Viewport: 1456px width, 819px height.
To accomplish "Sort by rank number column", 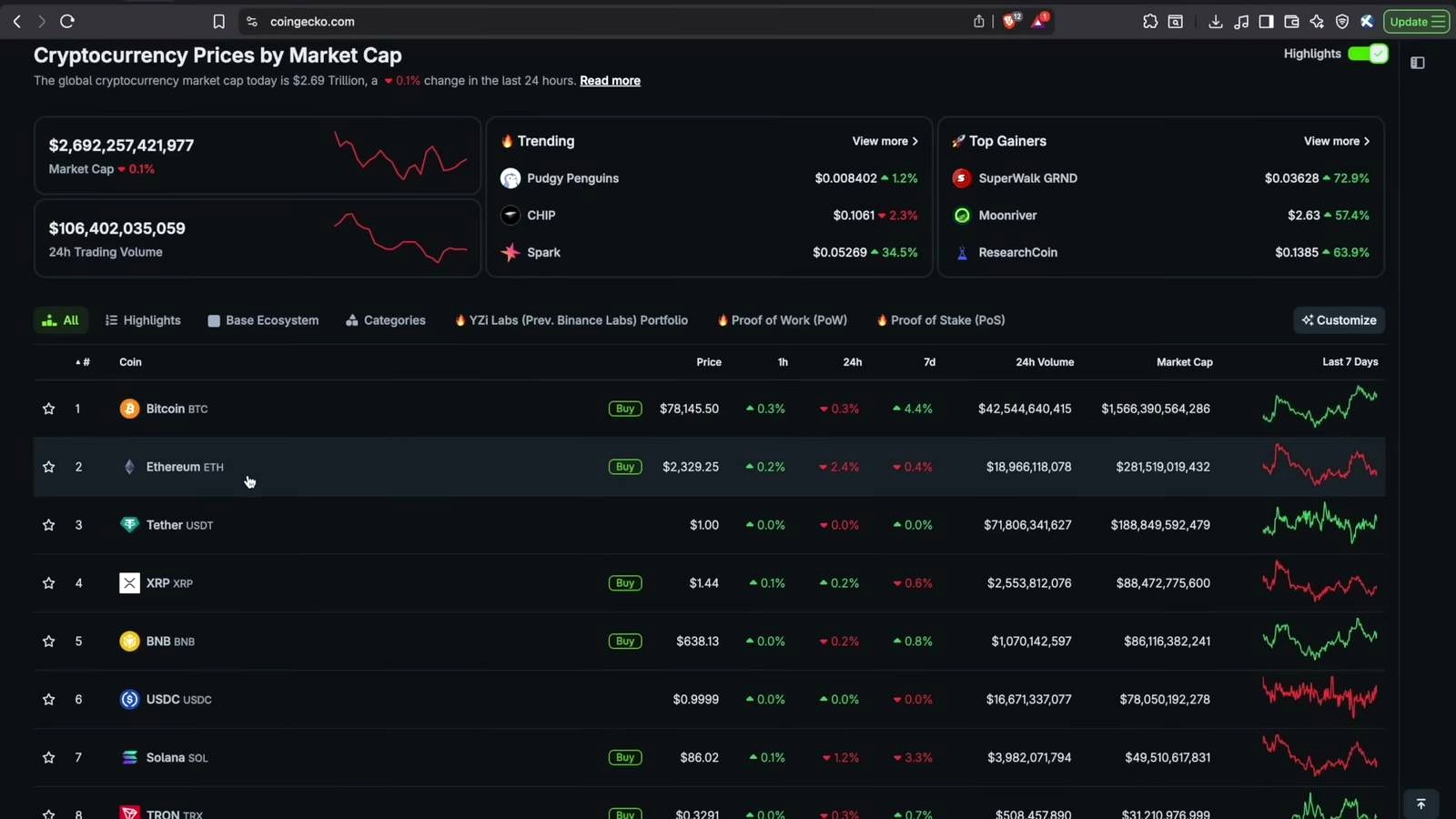I will [83, 362].
